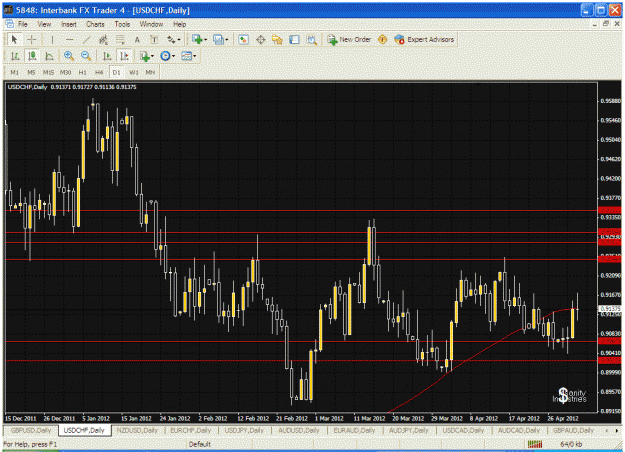
Task: Draw a vertical line on the chart
Action: click(52, 39)
